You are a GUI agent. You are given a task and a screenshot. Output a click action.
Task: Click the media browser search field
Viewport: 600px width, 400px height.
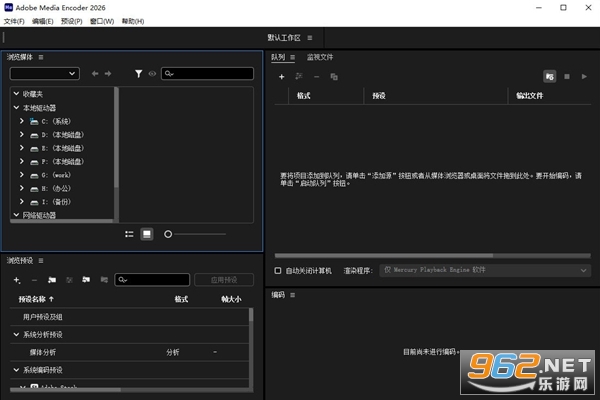[x=207, y=73]
